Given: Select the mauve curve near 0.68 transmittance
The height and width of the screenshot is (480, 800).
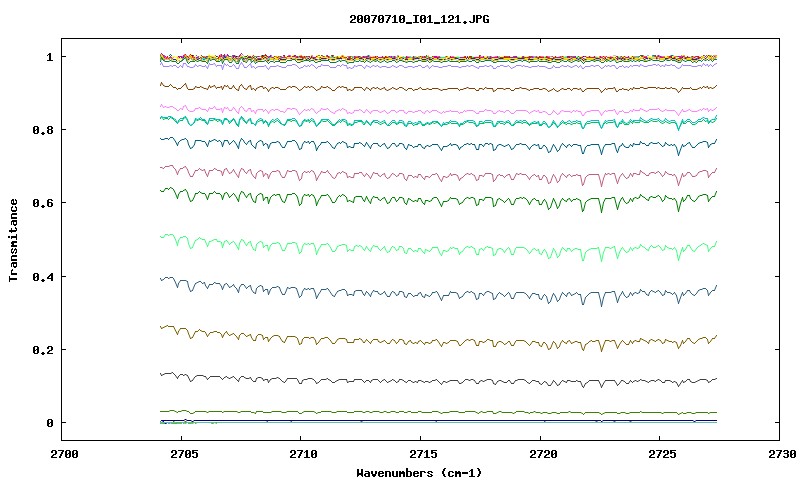Looking at the screenshot, I should pyautogui.click(x=439, y=176).
